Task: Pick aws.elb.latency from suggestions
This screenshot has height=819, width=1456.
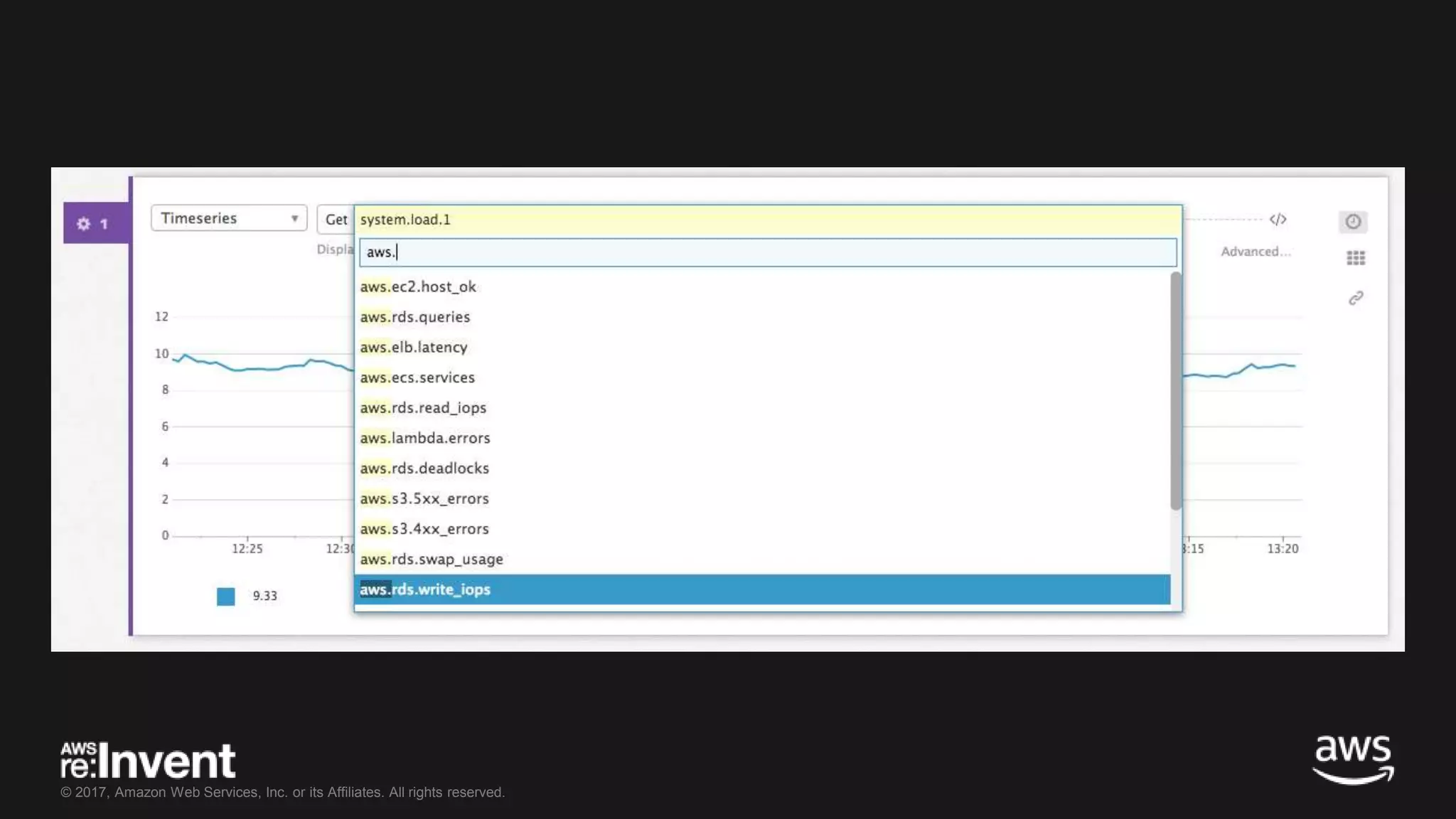Action: coord(413,348)
